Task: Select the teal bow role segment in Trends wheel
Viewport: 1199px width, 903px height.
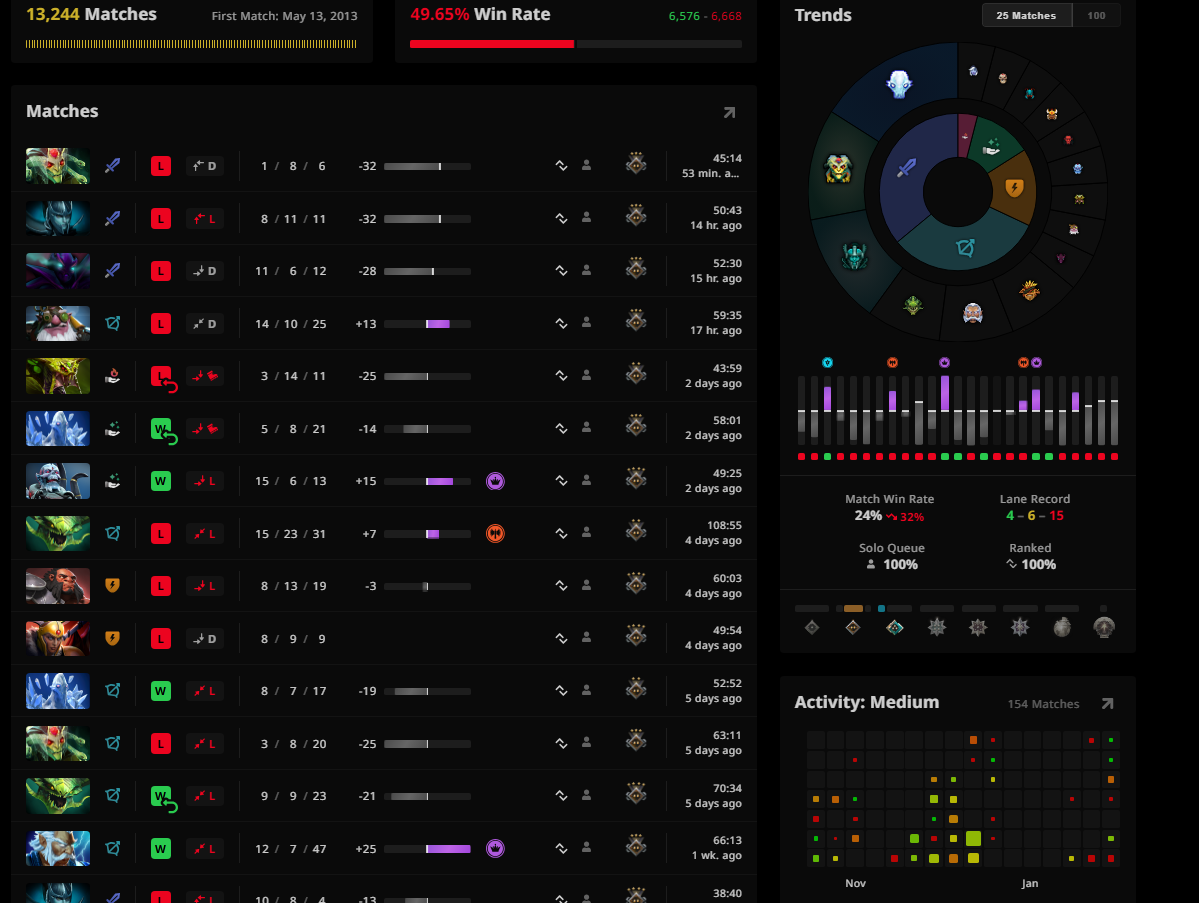Action: pos(965,247)
